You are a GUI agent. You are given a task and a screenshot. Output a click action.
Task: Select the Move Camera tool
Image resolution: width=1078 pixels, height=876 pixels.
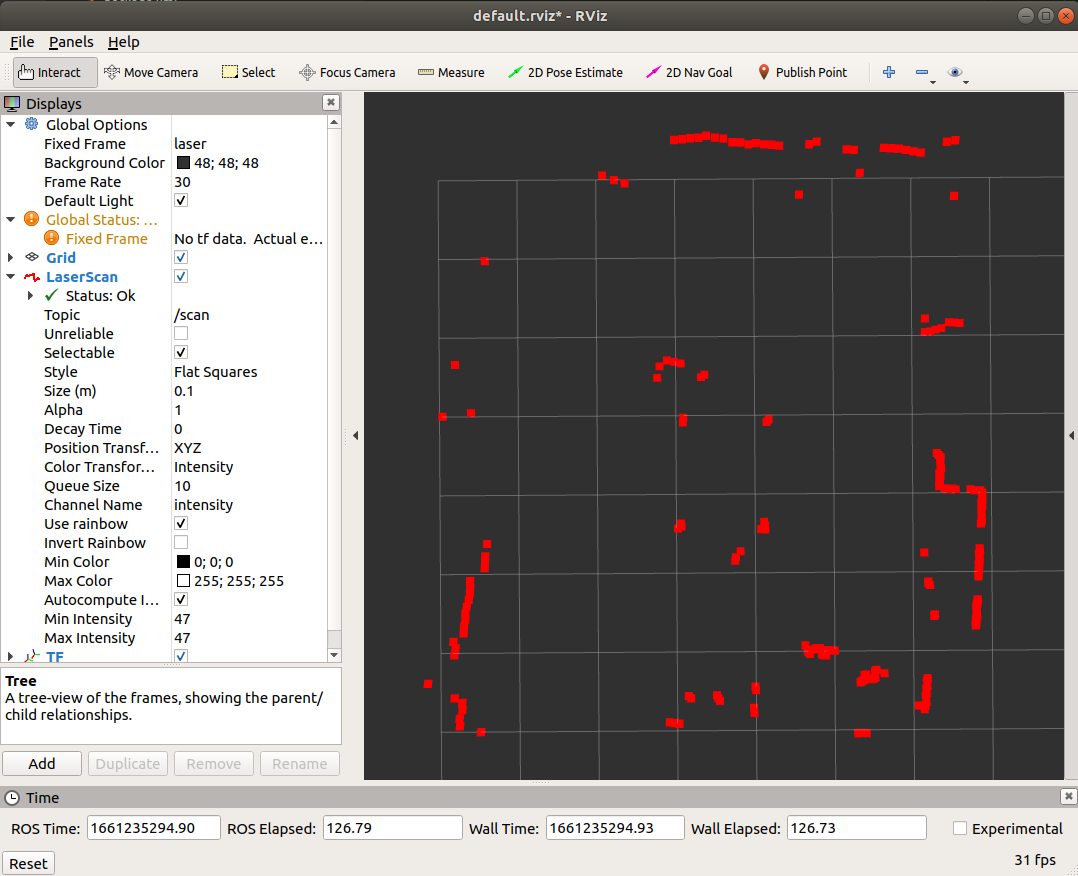[x=151, y=72]
